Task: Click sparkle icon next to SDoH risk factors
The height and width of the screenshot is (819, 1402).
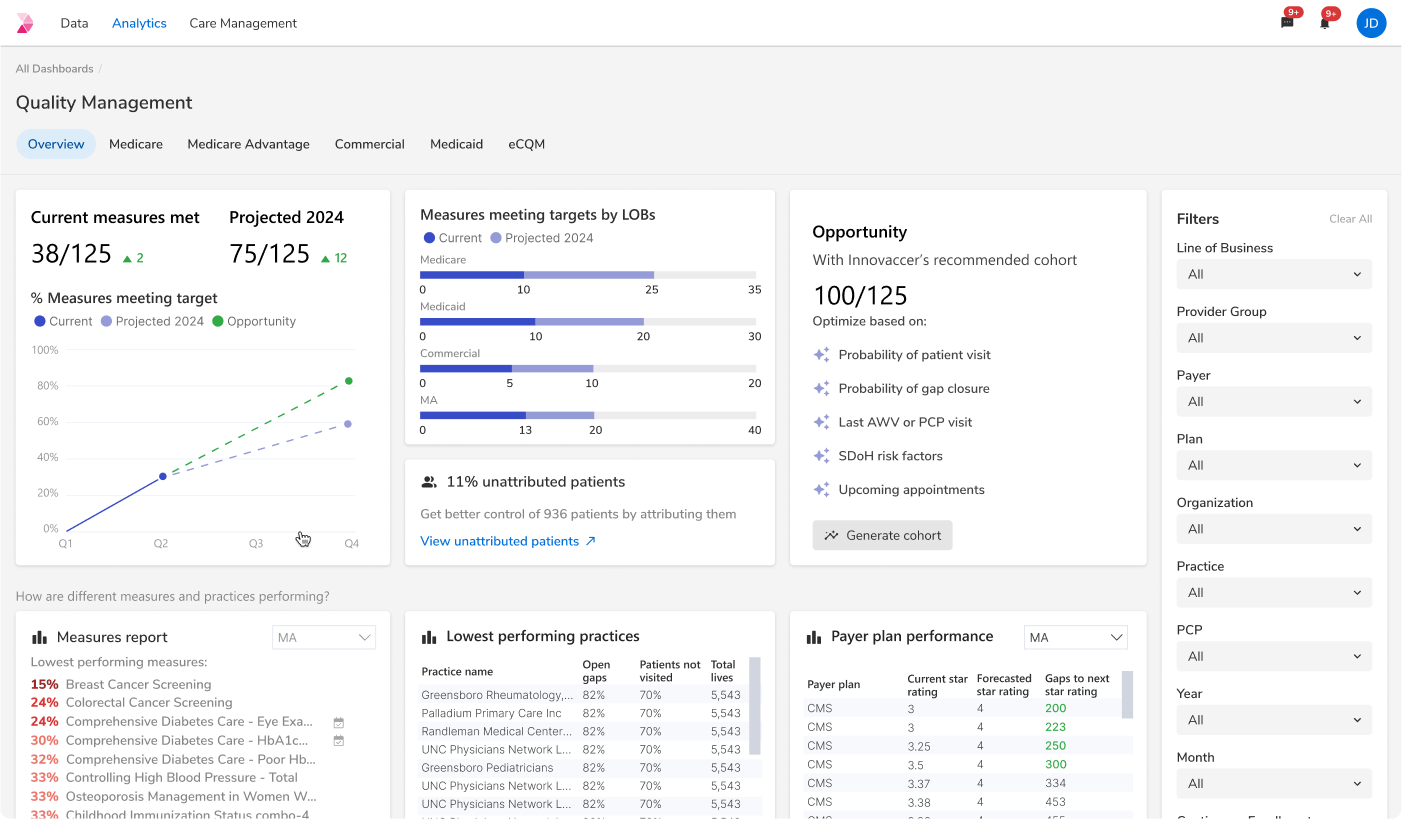Action: (x=821, y=456)
